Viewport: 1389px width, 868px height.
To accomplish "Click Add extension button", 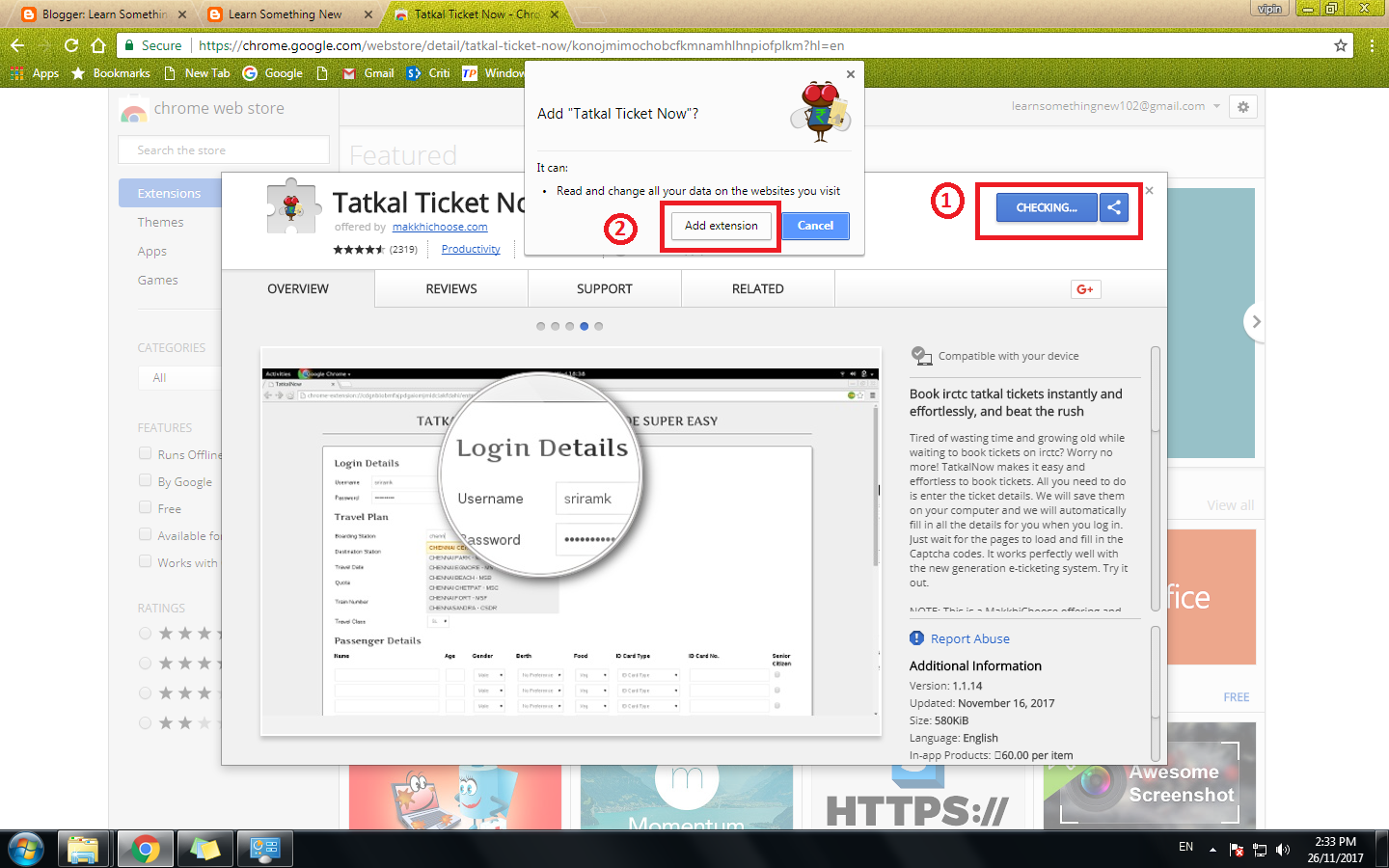I will (x=722, y=226).
